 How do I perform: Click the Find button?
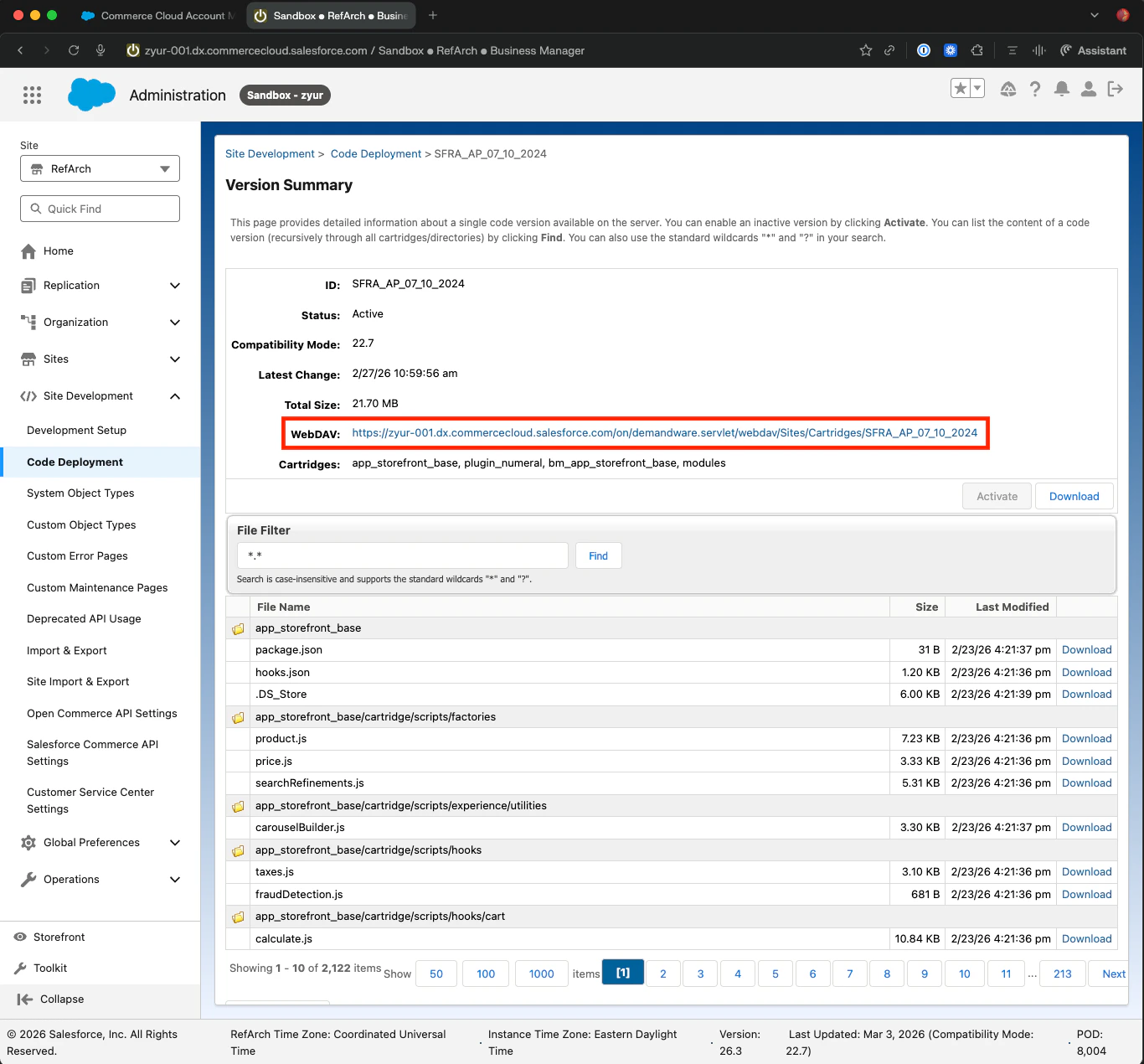(x=598, y=555)
